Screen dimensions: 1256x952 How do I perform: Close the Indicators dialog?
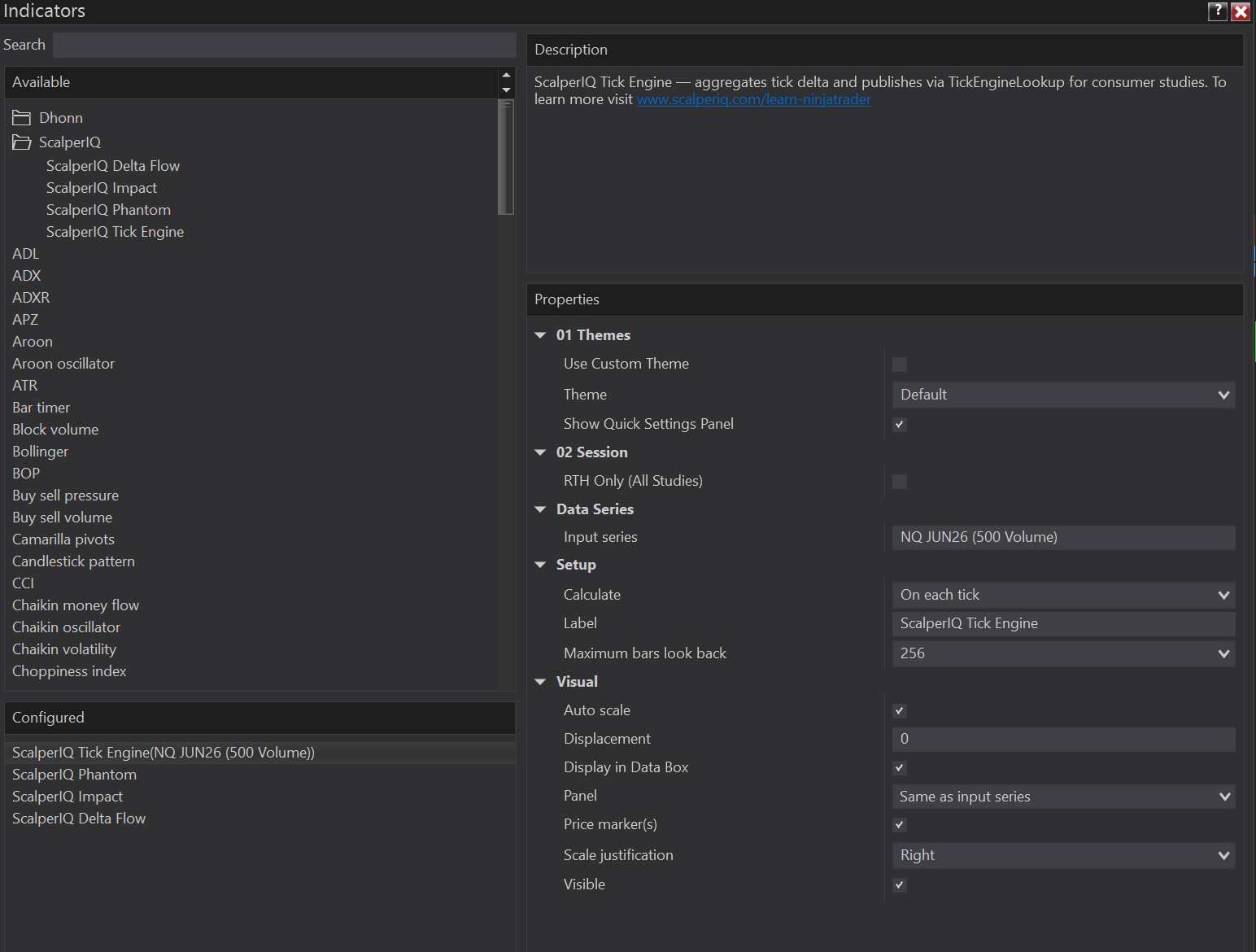click(1241, 11)
